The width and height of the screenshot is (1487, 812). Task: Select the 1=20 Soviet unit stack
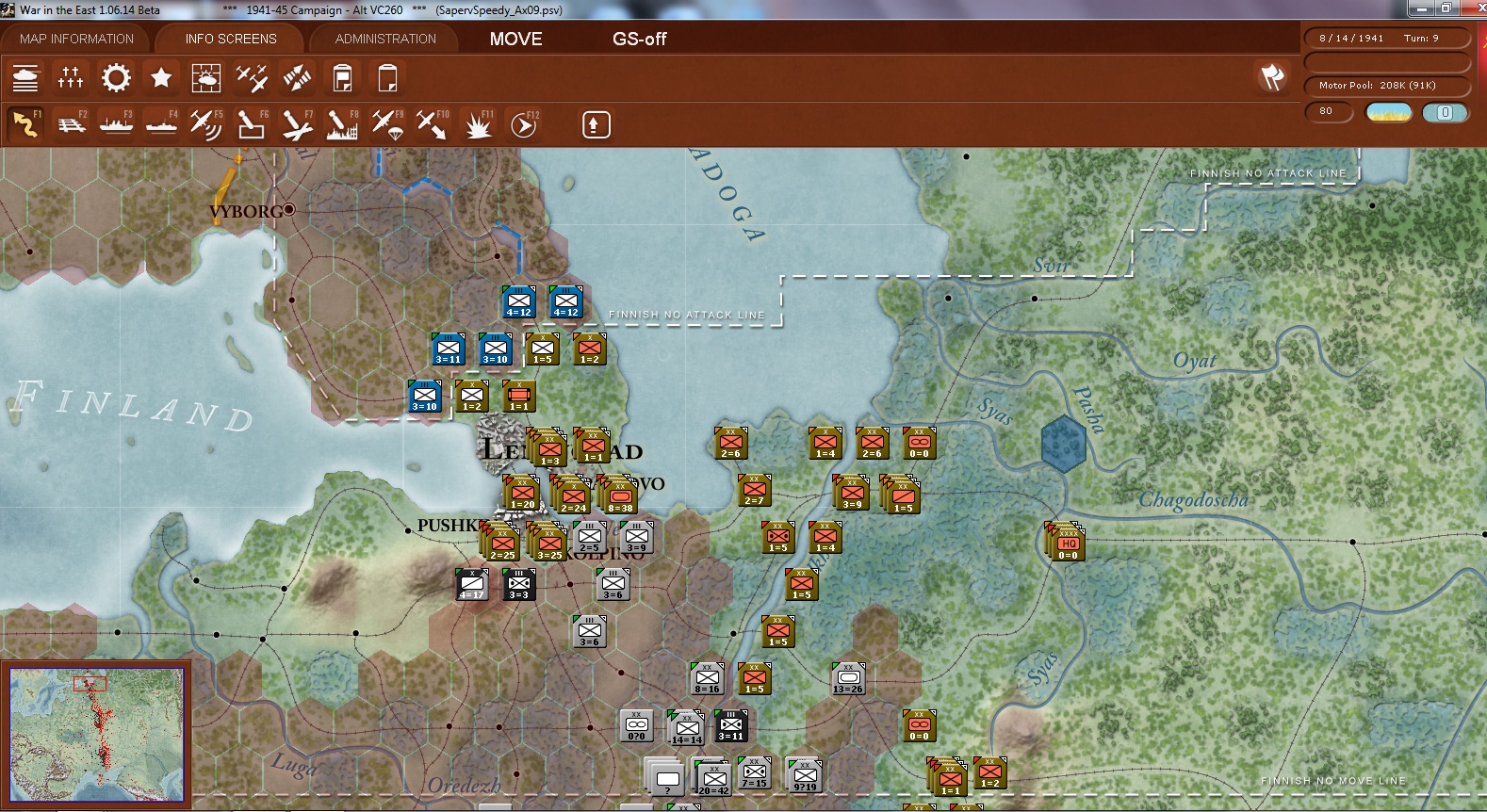[522, 494]
